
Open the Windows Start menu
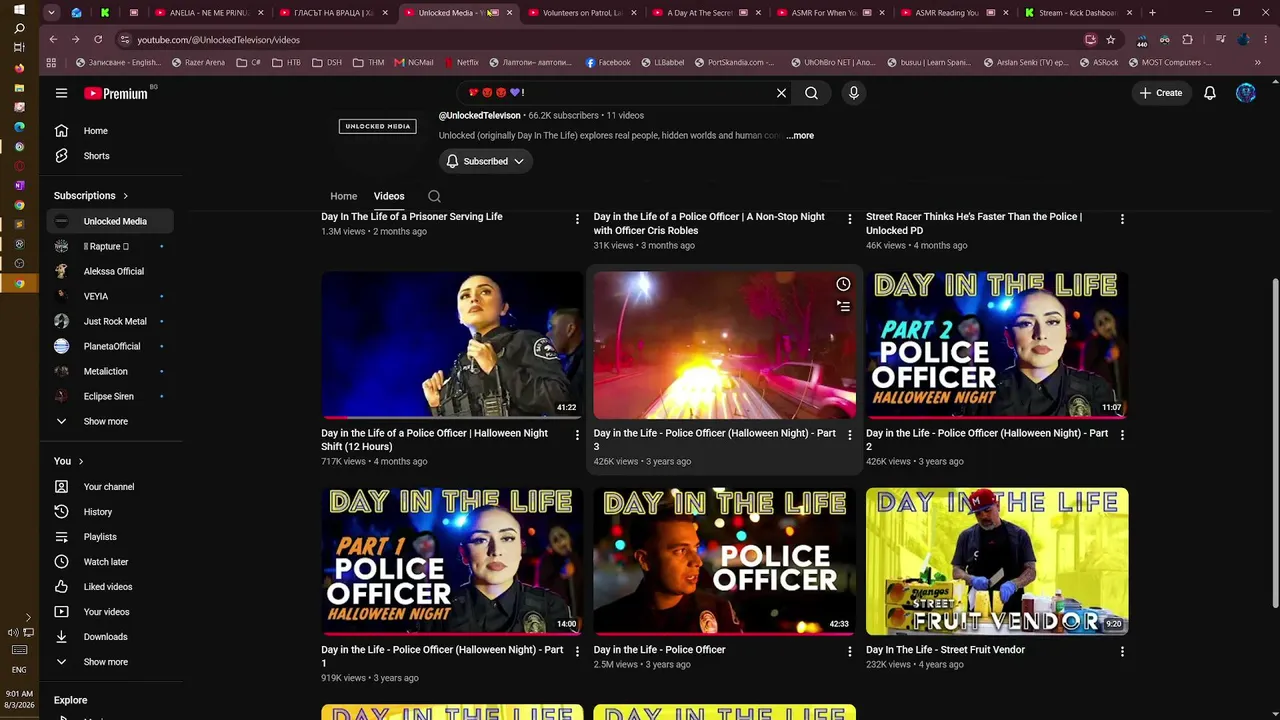click(19, 9)
